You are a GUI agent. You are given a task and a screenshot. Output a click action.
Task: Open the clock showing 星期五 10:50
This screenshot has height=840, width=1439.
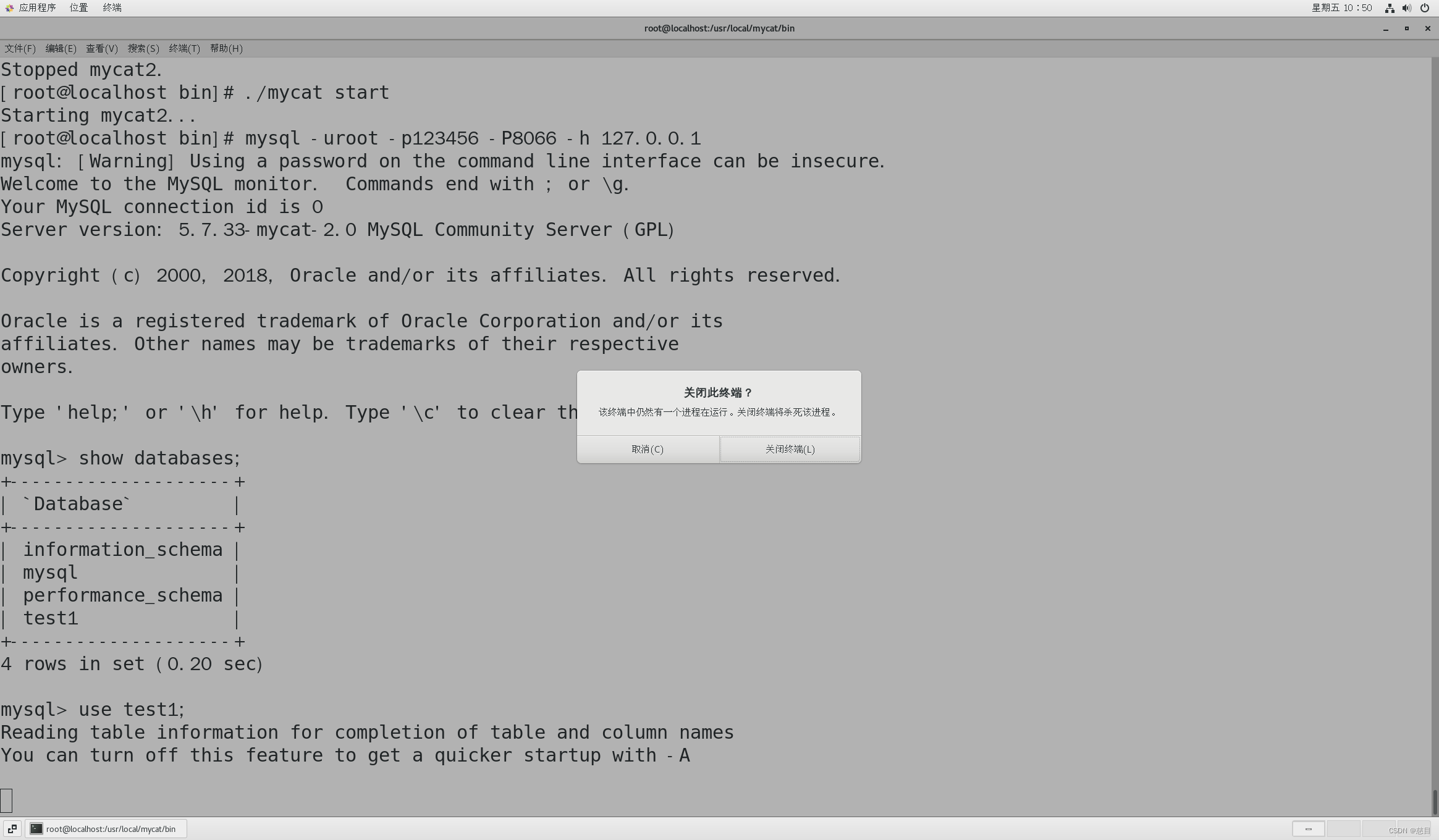1341,8
